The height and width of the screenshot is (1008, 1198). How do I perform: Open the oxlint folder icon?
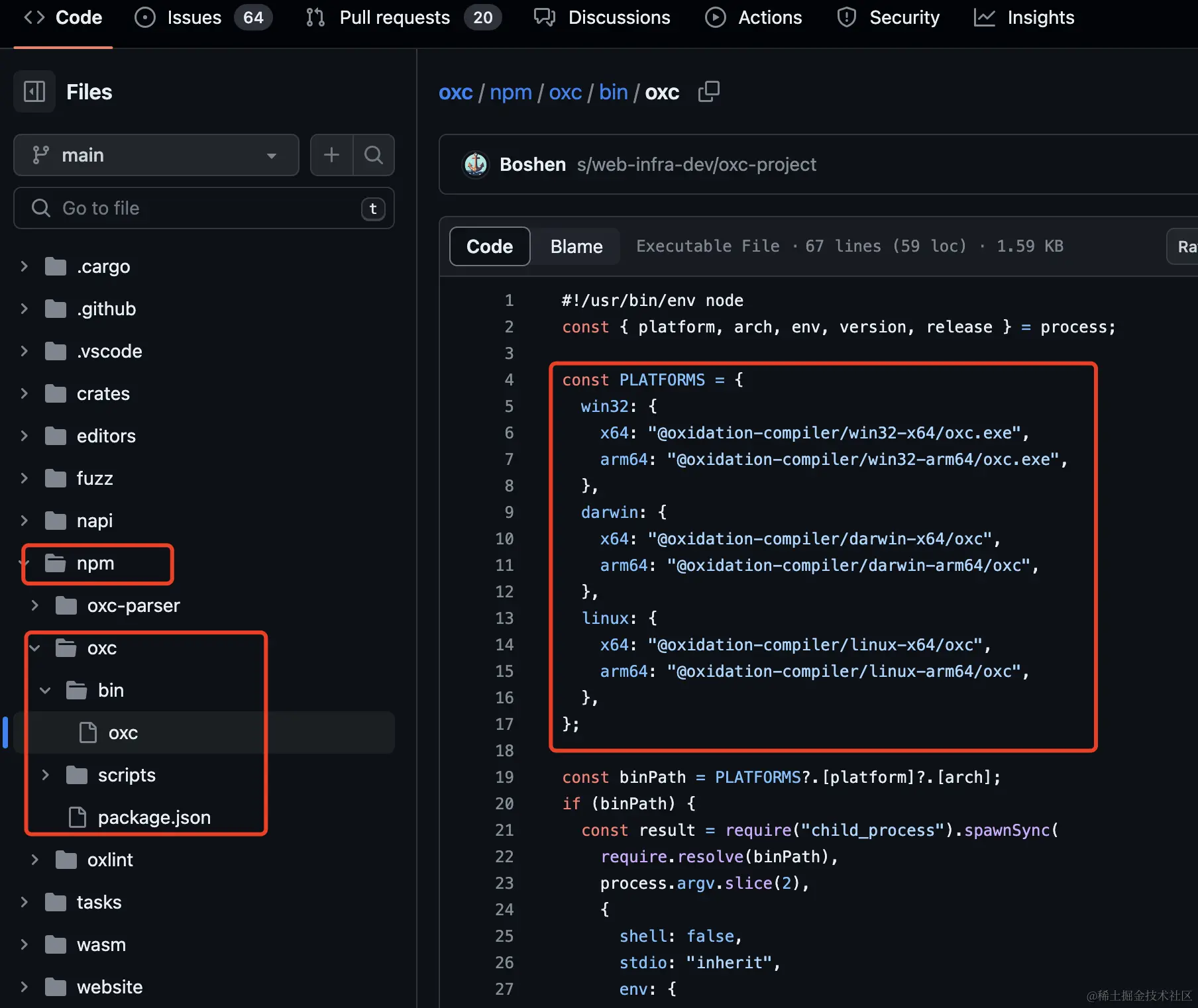point(66,860)
